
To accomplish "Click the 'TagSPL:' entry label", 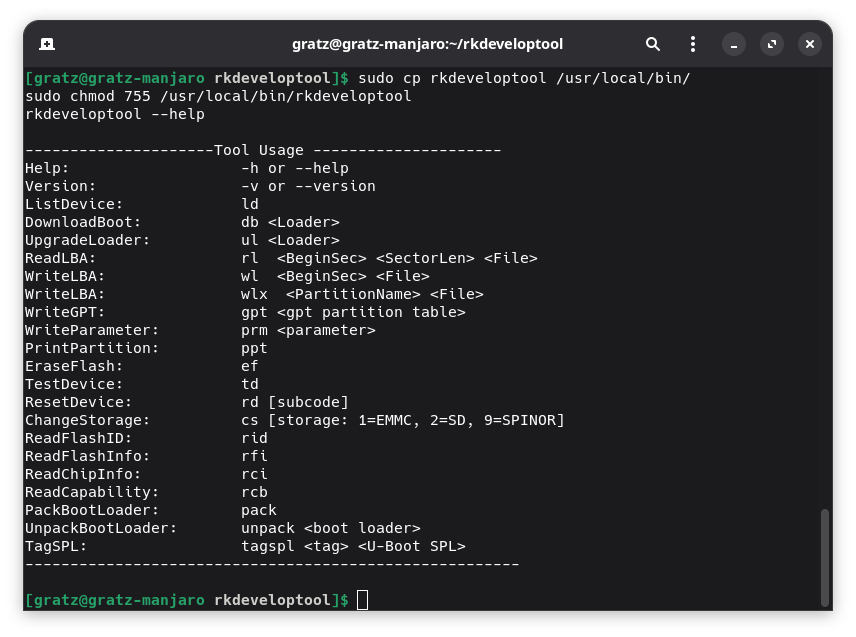I will [56, 546].
